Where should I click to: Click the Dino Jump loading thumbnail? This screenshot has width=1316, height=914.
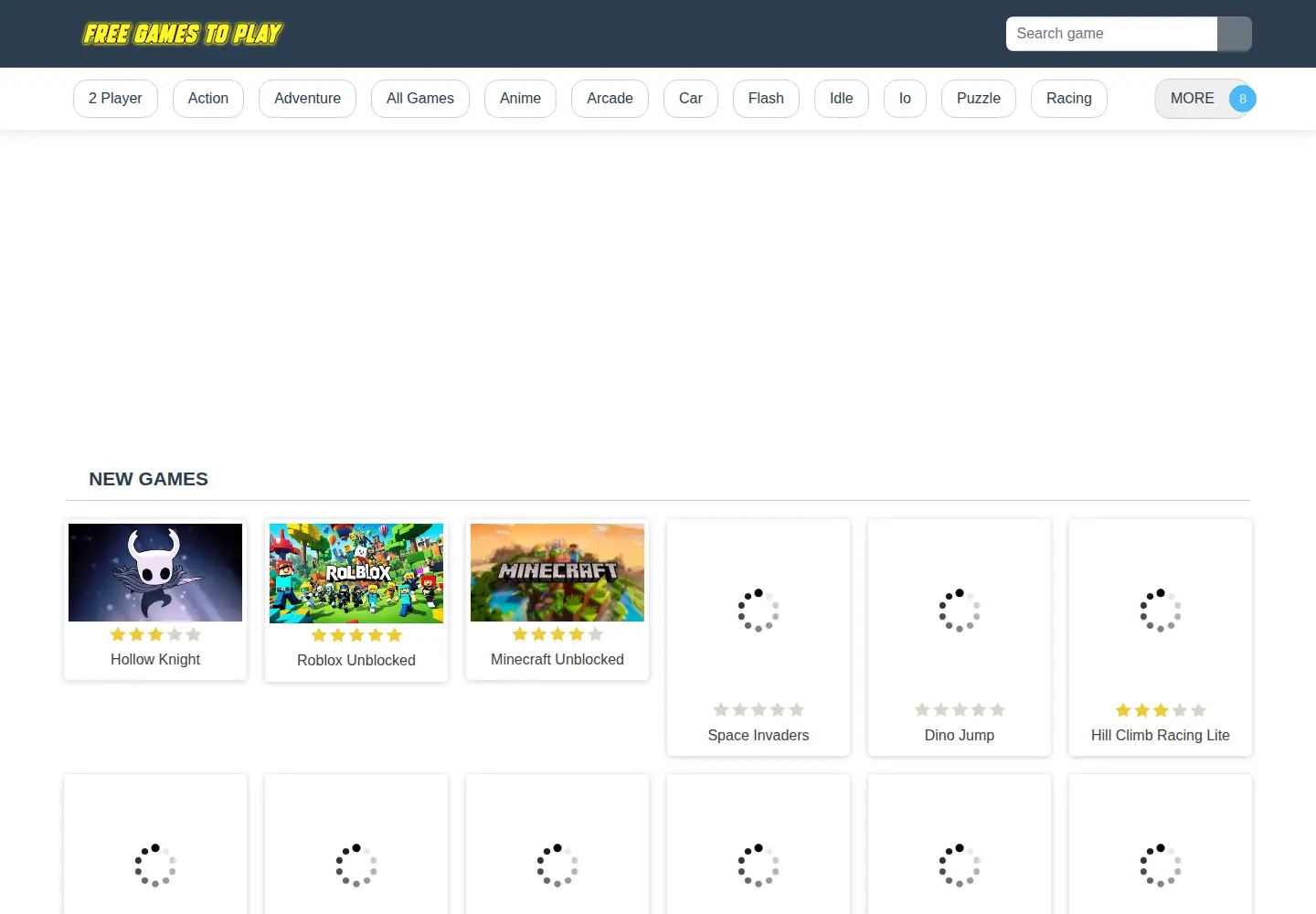tap(960, 611)
